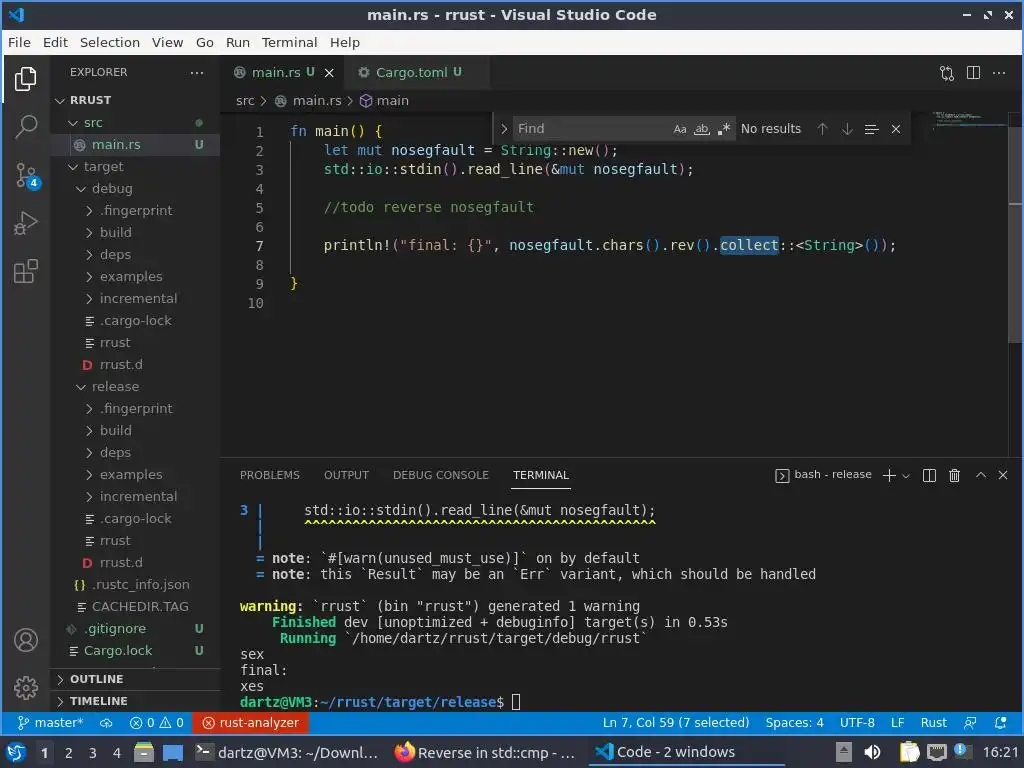Change language mode Rust in status bar
The width and height of the screenshot is (1024, 768).
[x=933, y=723]
